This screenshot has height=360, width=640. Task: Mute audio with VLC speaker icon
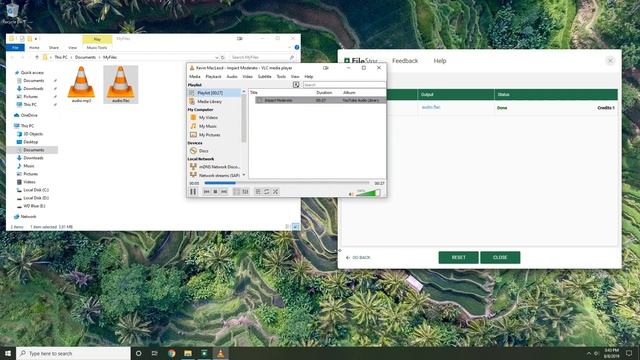[351, 194]
